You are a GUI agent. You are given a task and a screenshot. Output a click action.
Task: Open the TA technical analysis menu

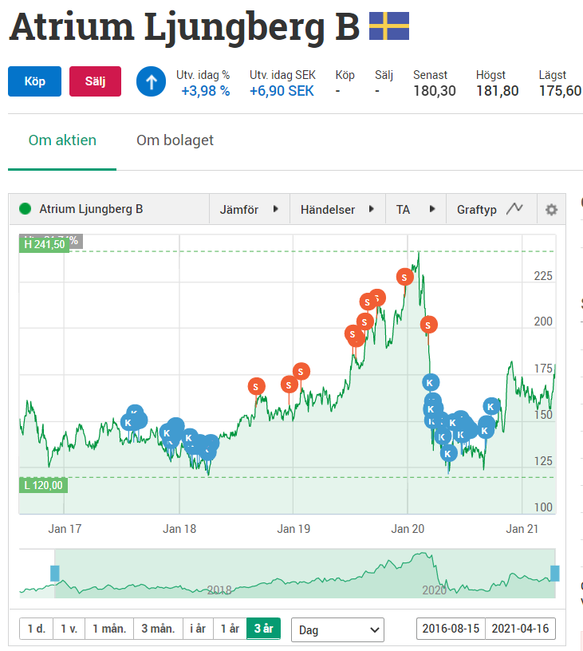pyautogui.click(x=416, y=209)
